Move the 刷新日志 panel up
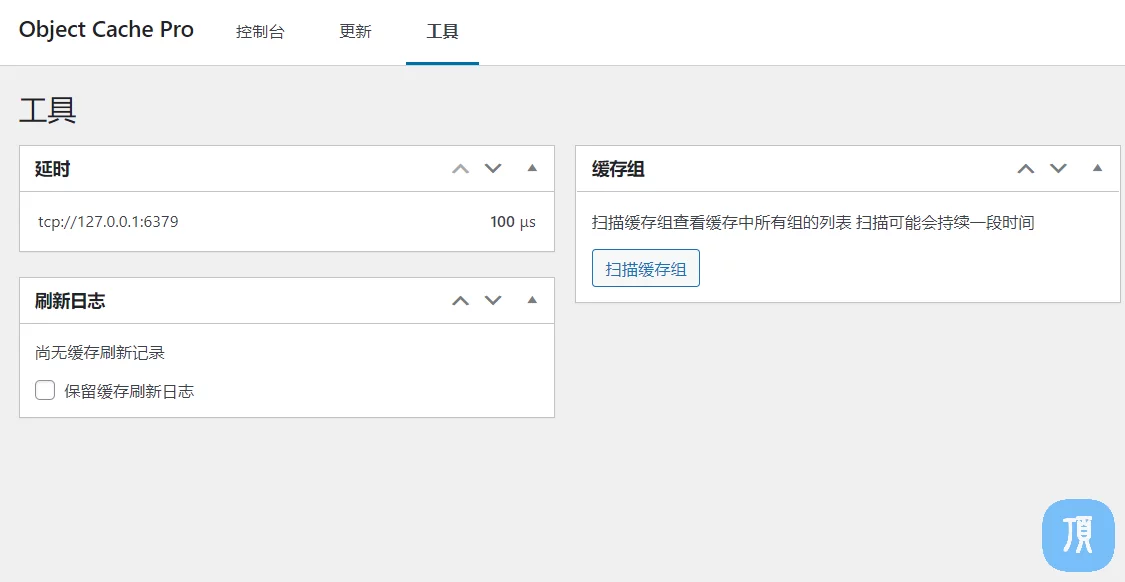The image size is (1125, 582). 460,301
